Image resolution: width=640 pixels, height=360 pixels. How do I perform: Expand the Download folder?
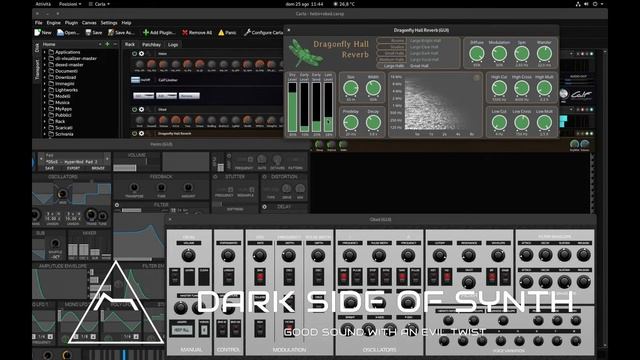[x=45, y=77]
